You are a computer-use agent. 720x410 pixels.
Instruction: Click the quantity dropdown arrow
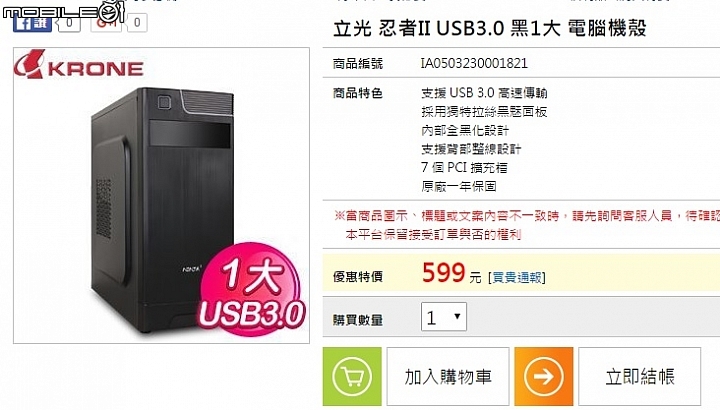click(x=457, y=316)
